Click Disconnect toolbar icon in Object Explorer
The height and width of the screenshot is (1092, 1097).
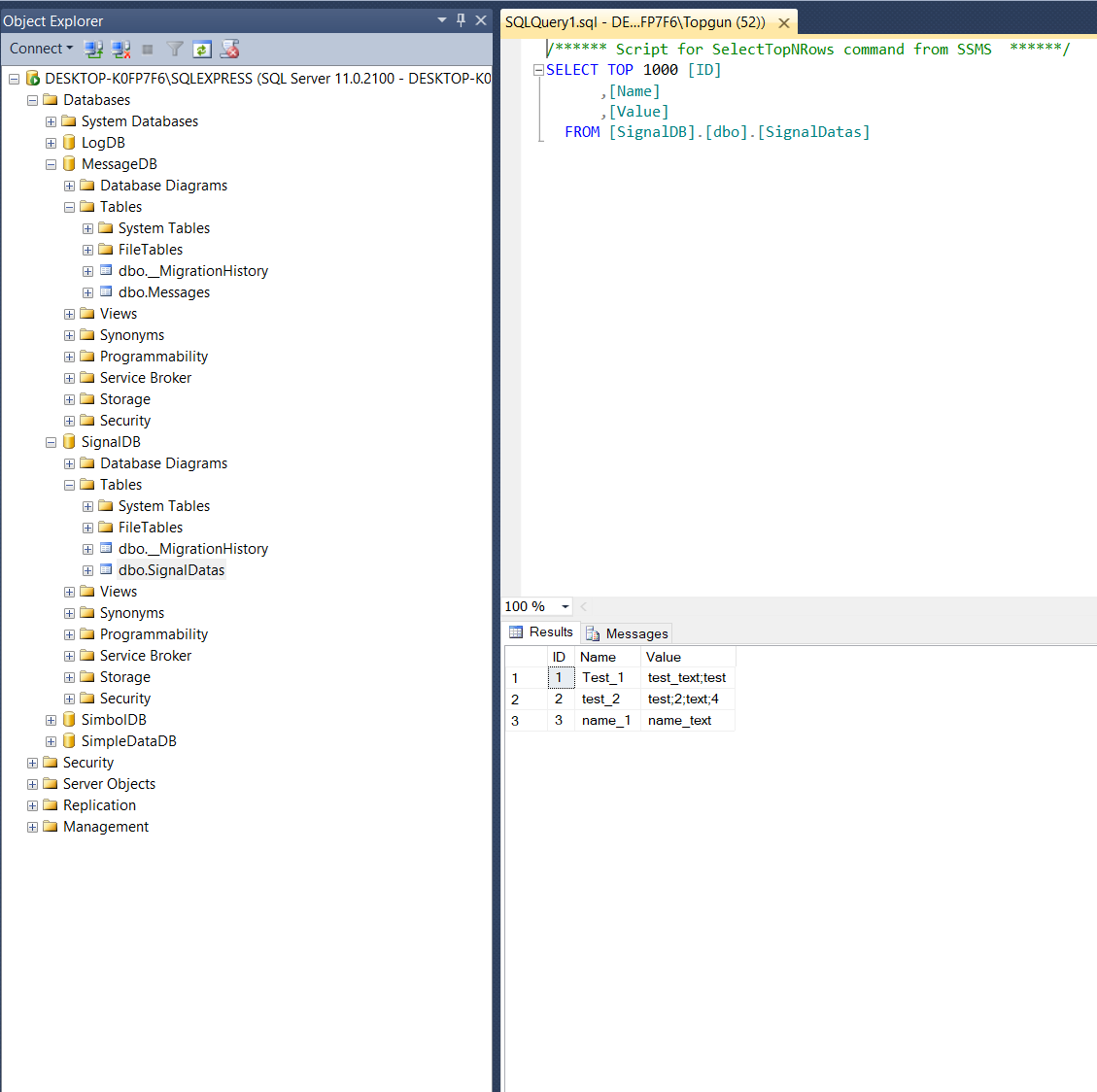(121, 49)
